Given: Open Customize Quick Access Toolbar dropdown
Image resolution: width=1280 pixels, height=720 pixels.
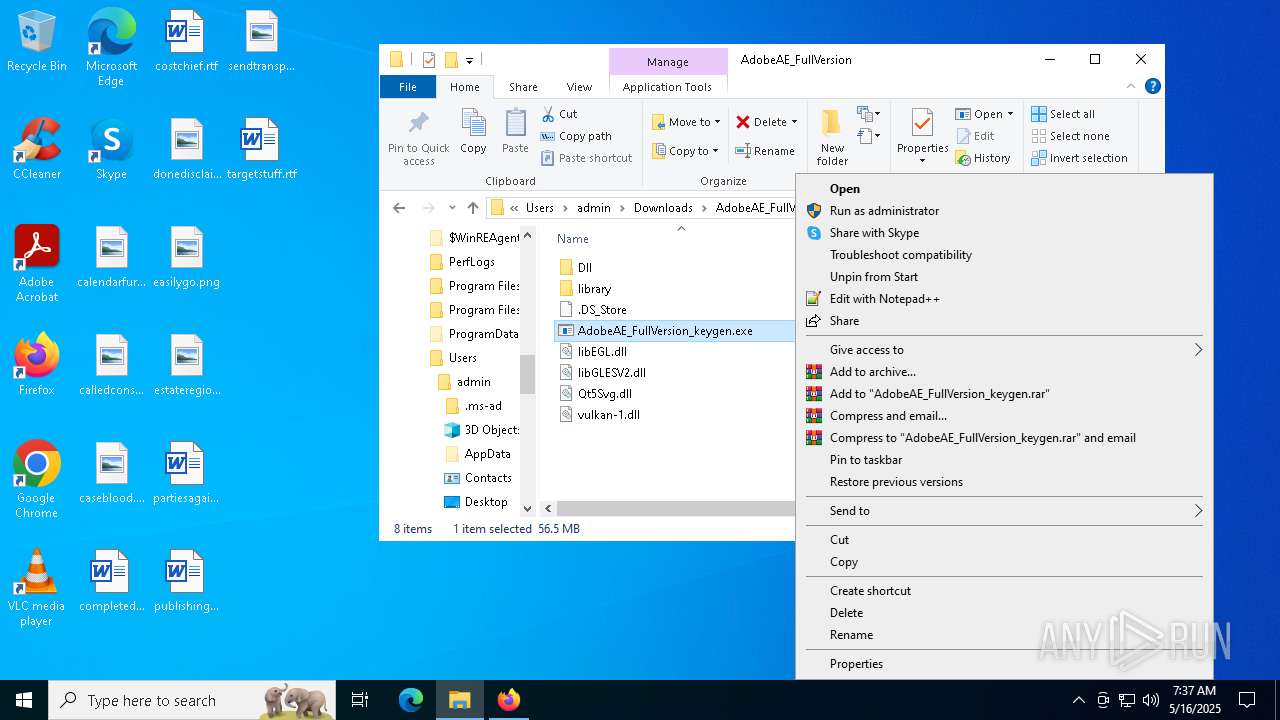Looking at the screenshot, I should pyautogui.click(x=469, y=60).
